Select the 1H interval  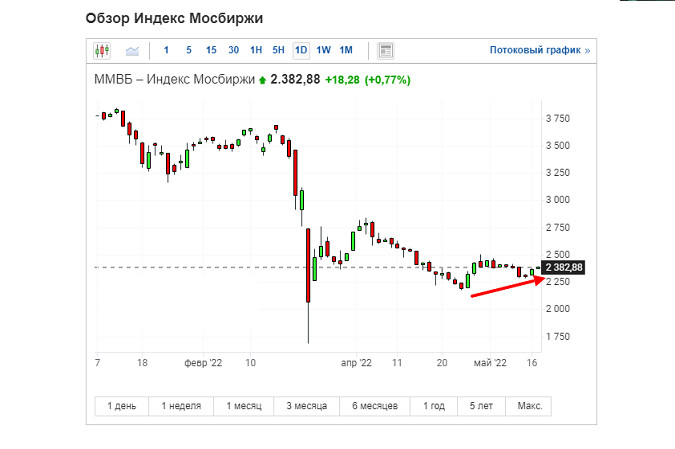click(256, 50)
